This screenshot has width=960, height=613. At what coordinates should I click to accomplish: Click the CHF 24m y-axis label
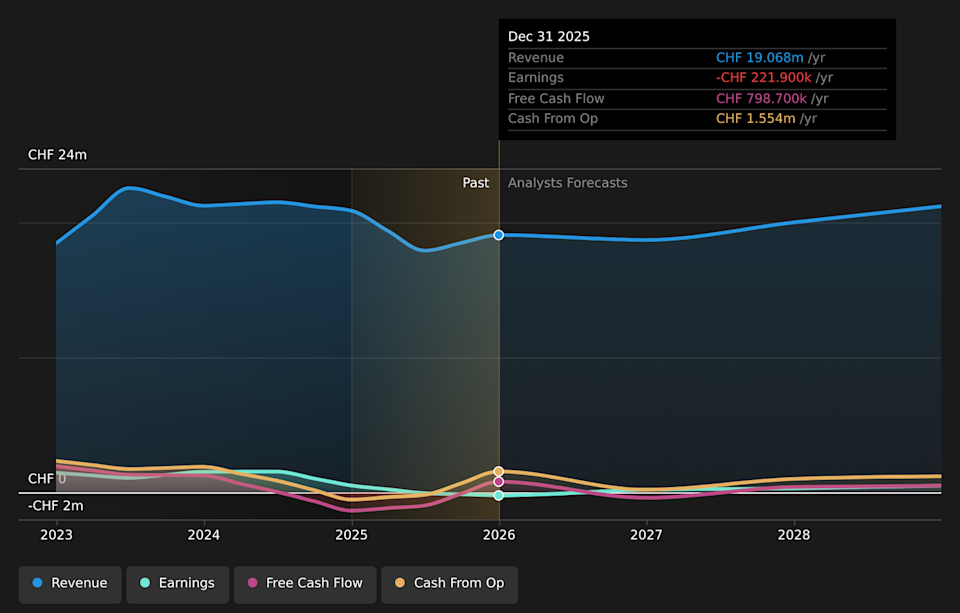pyautogui.click(x=57, y=155)
